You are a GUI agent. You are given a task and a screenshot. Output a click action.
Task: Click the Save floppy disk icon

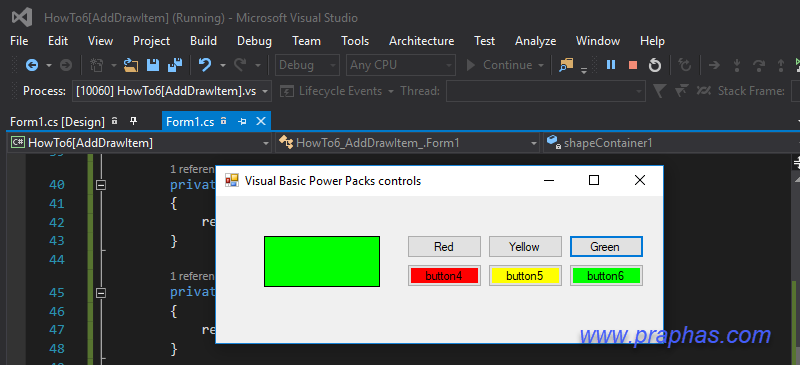(153, 65)
